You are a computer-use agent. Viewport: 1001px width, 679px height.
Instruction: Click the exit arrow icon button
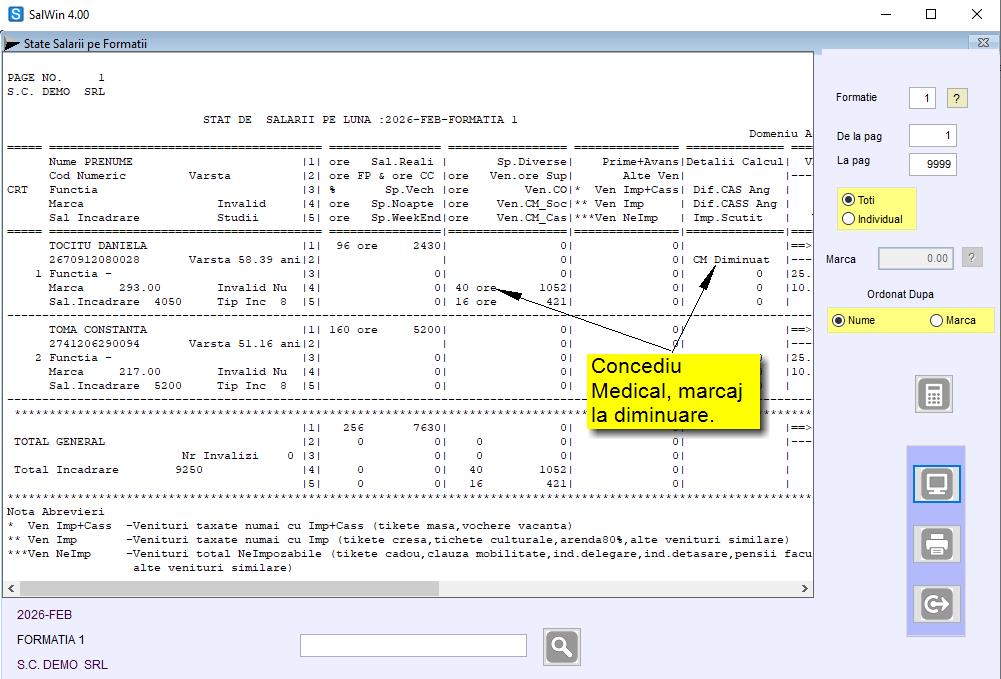[936, 604]
